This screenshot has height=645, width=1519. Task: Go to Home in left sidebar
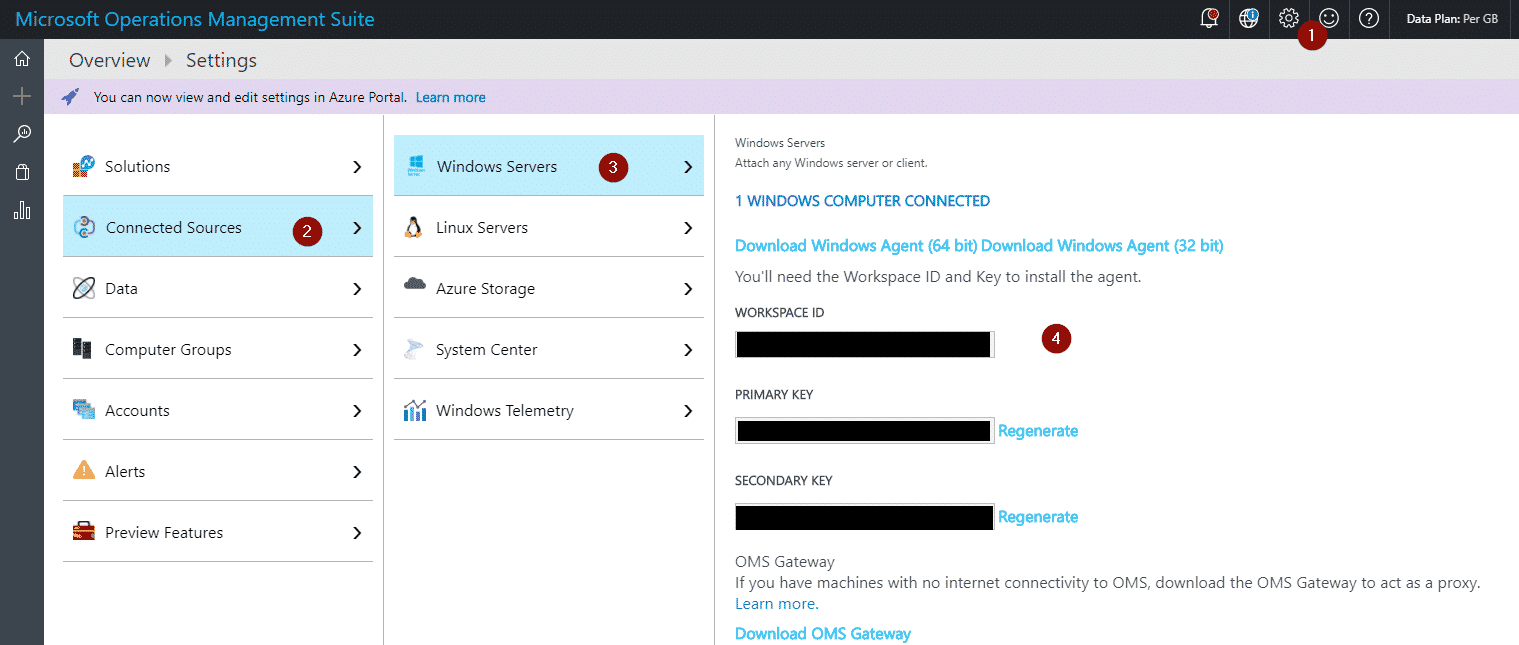click(x=22, y=59)
